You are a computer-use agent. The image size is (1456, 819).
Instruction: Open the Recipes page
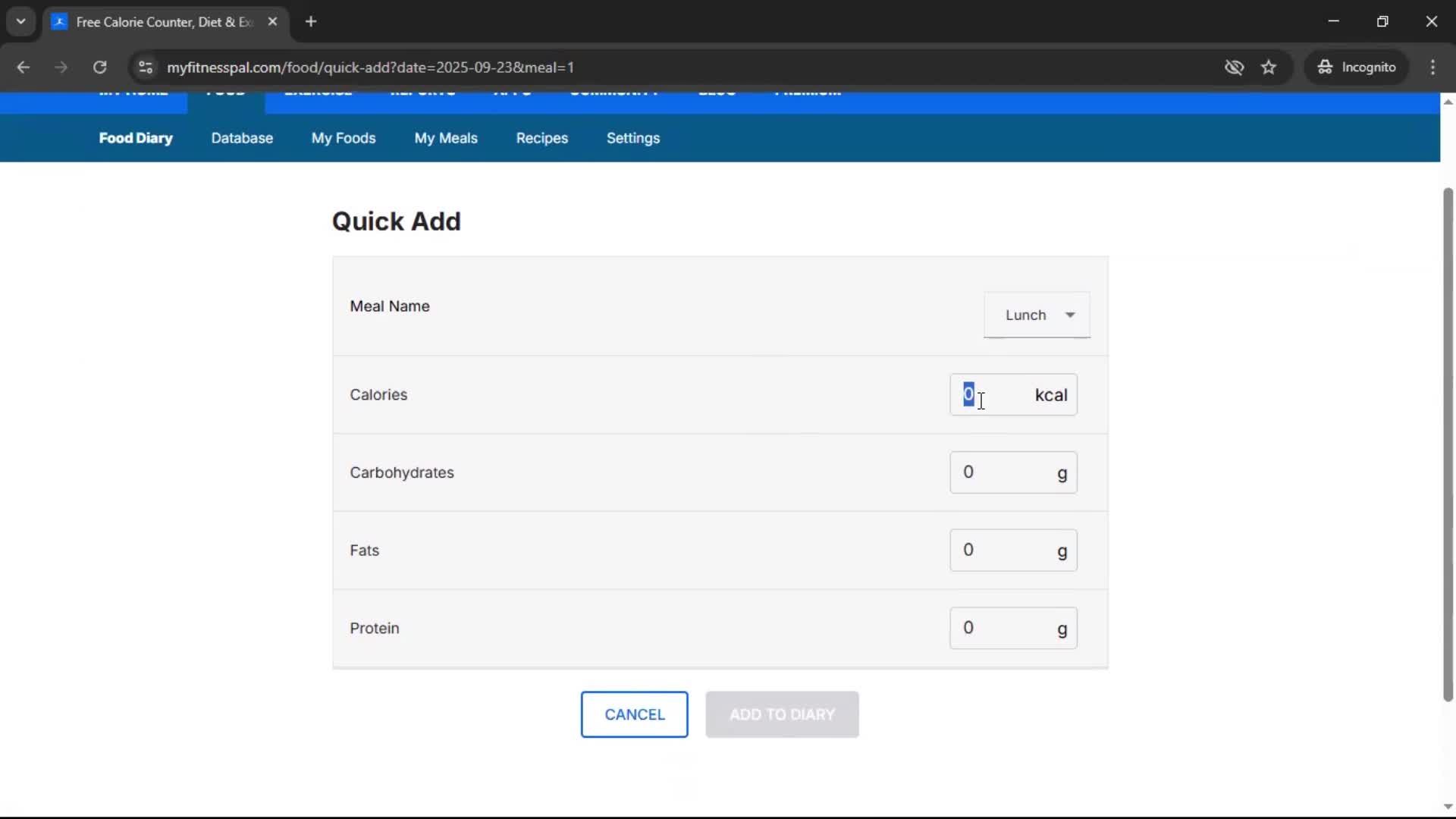tap(542, 138)
